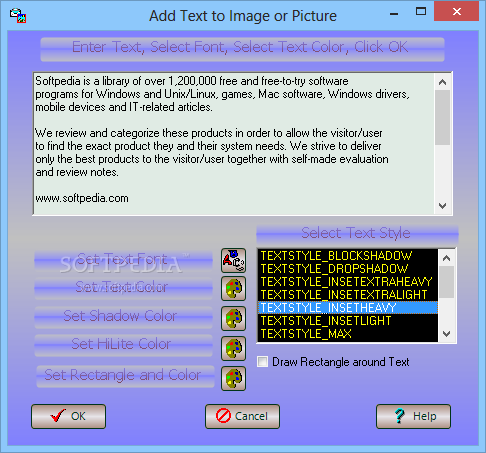
Task: Click the text box's down scroll arrow
Action: (x=443, y=206)
